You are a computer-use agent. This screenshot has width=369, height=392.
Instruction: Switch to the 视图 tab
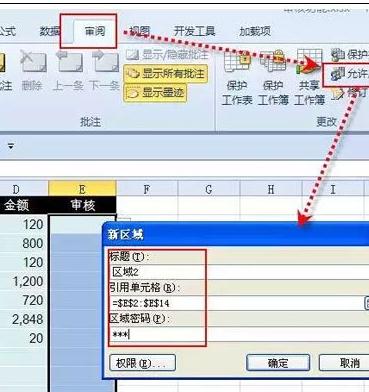(x=140, y=31)
